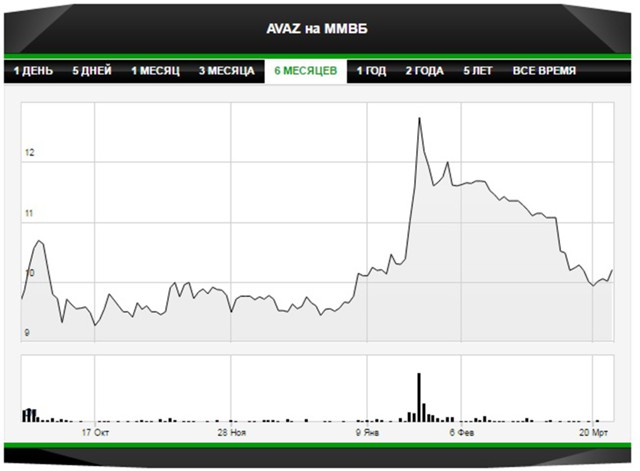
Task: Click the 9 price axis label
Action: click(x=29, y=332)
